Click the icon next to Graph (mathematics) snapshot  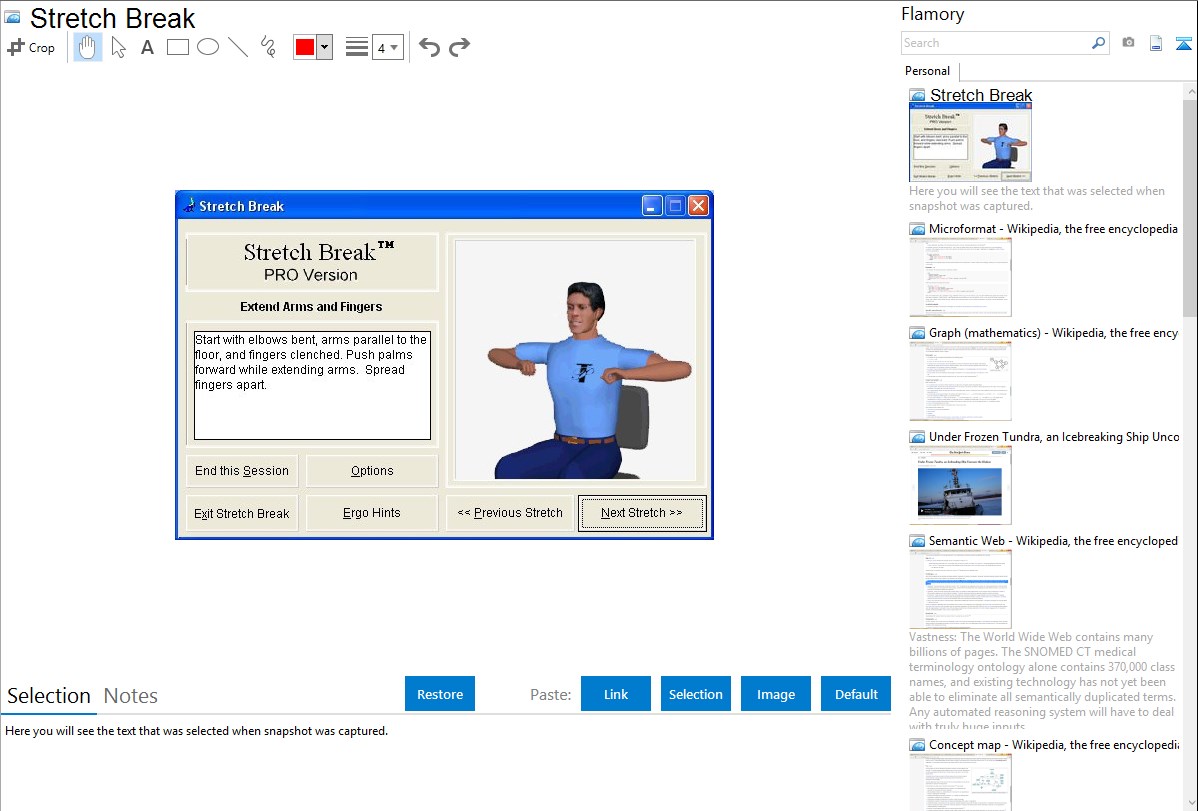pos(917,333)
